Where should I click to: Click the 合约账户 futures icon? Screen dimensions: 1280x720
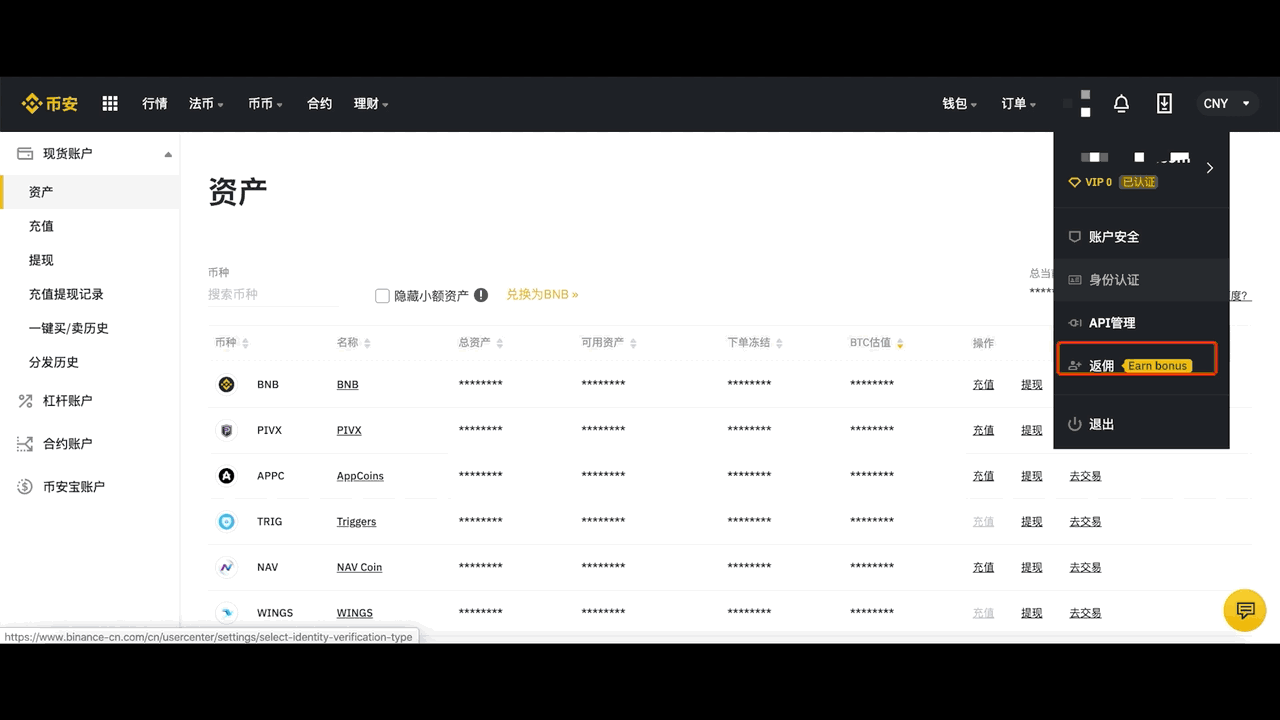click(x=25, y=444)
